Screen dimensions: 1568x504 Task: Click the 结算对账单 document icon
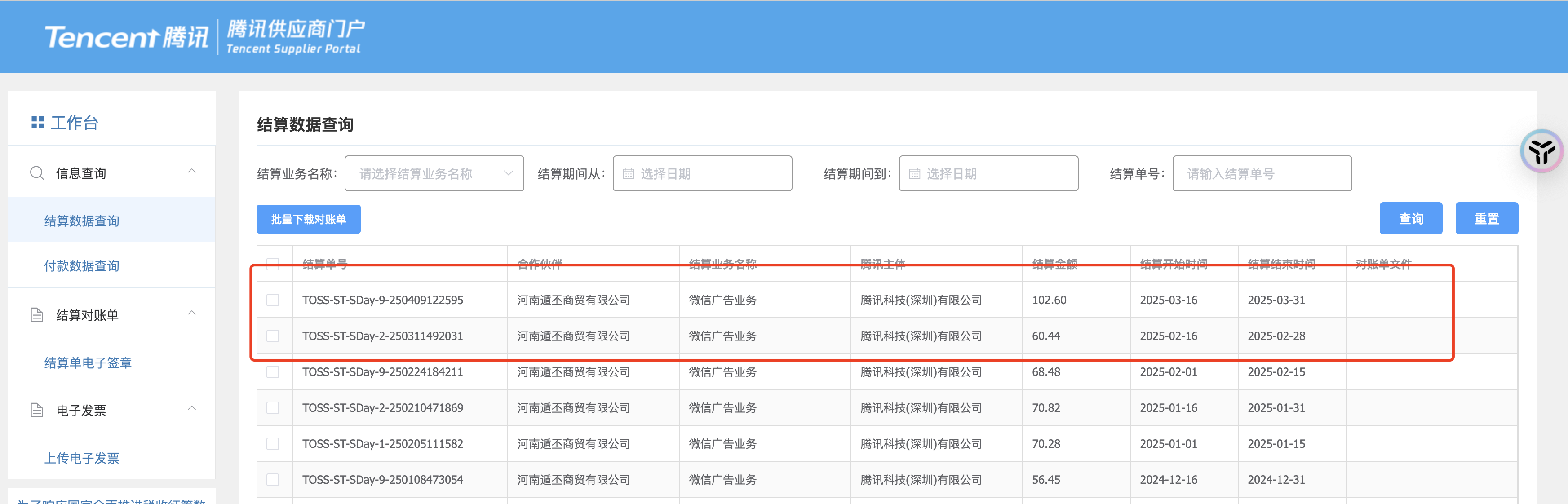coord(36,315)
